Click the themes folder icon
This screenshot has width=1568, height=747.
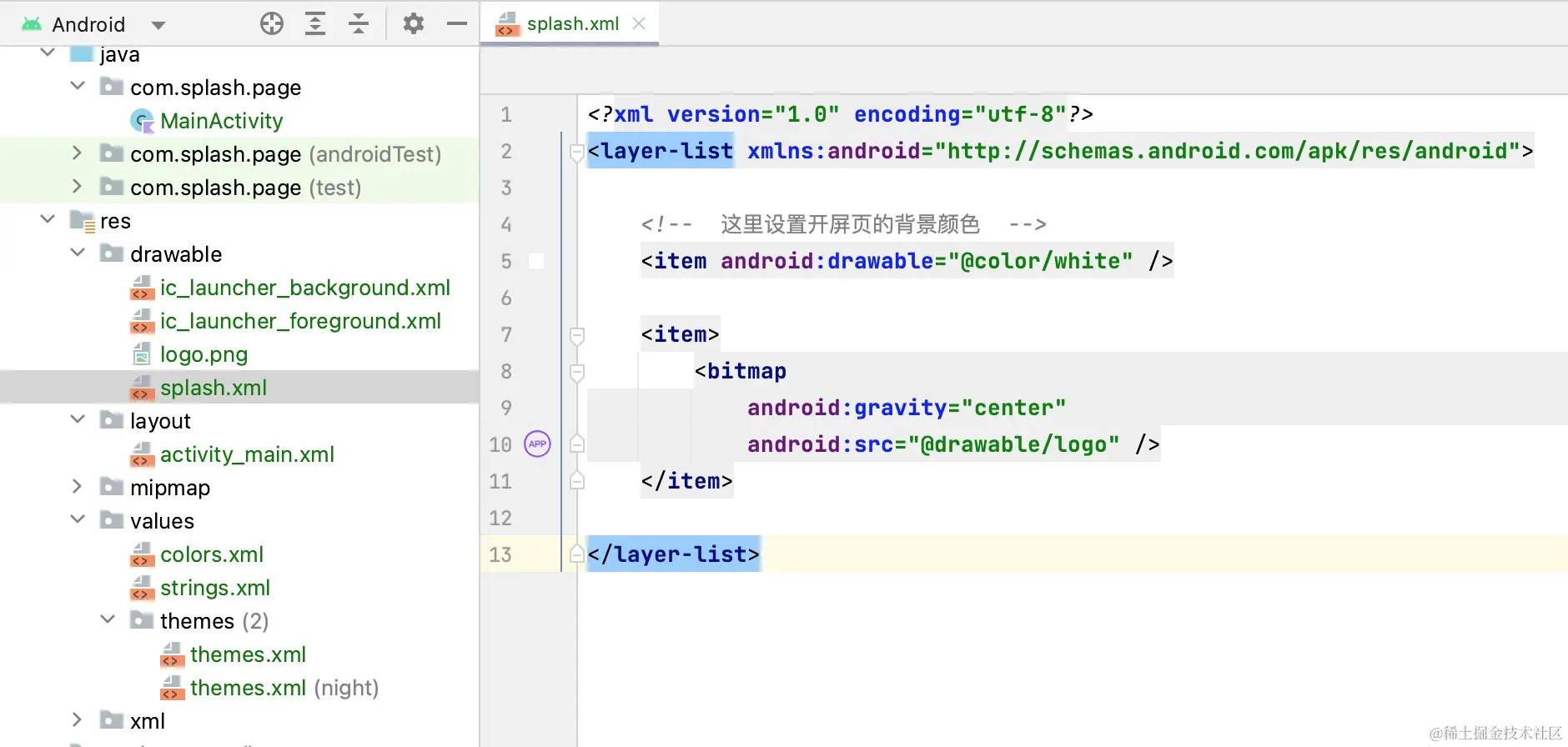coord(142,619)
